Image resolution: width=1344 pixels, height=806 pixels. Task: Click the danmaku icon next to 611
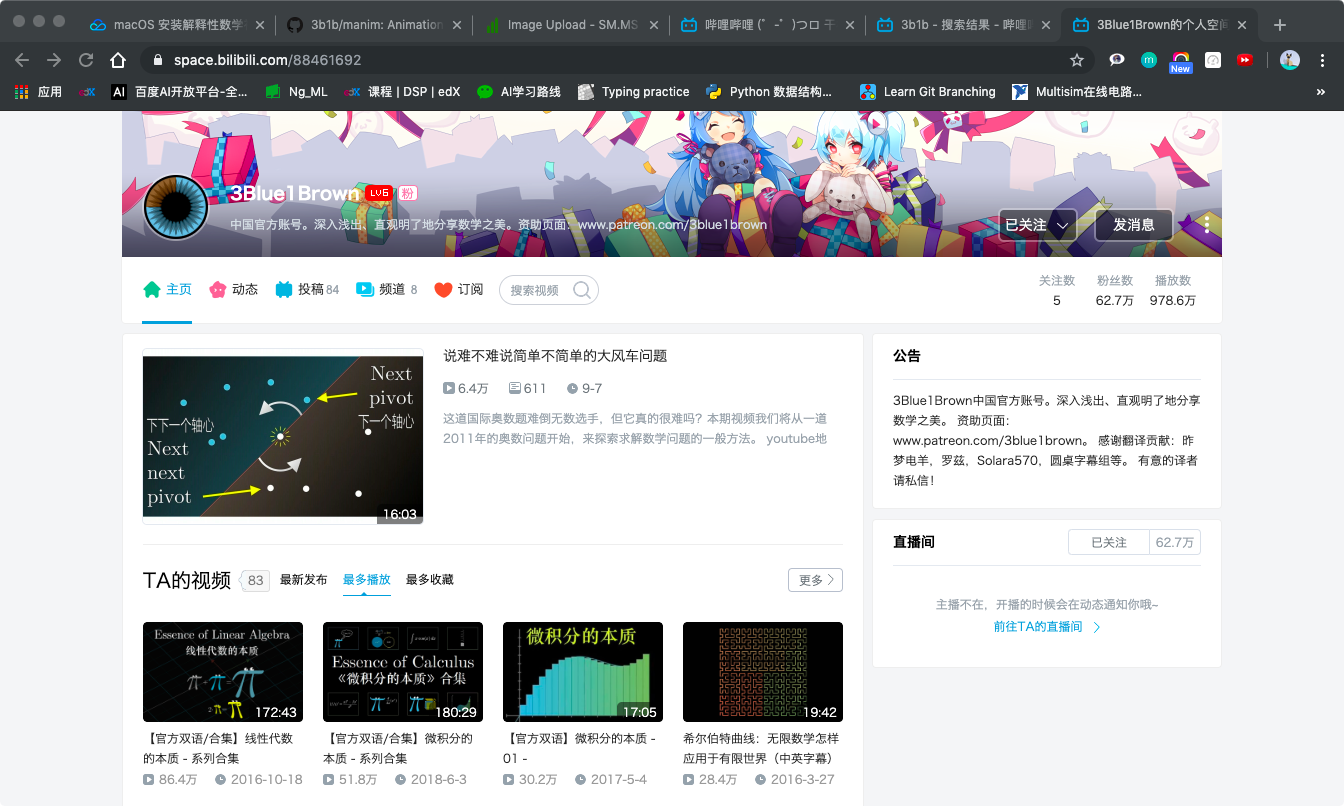click(x=516, y=388)
